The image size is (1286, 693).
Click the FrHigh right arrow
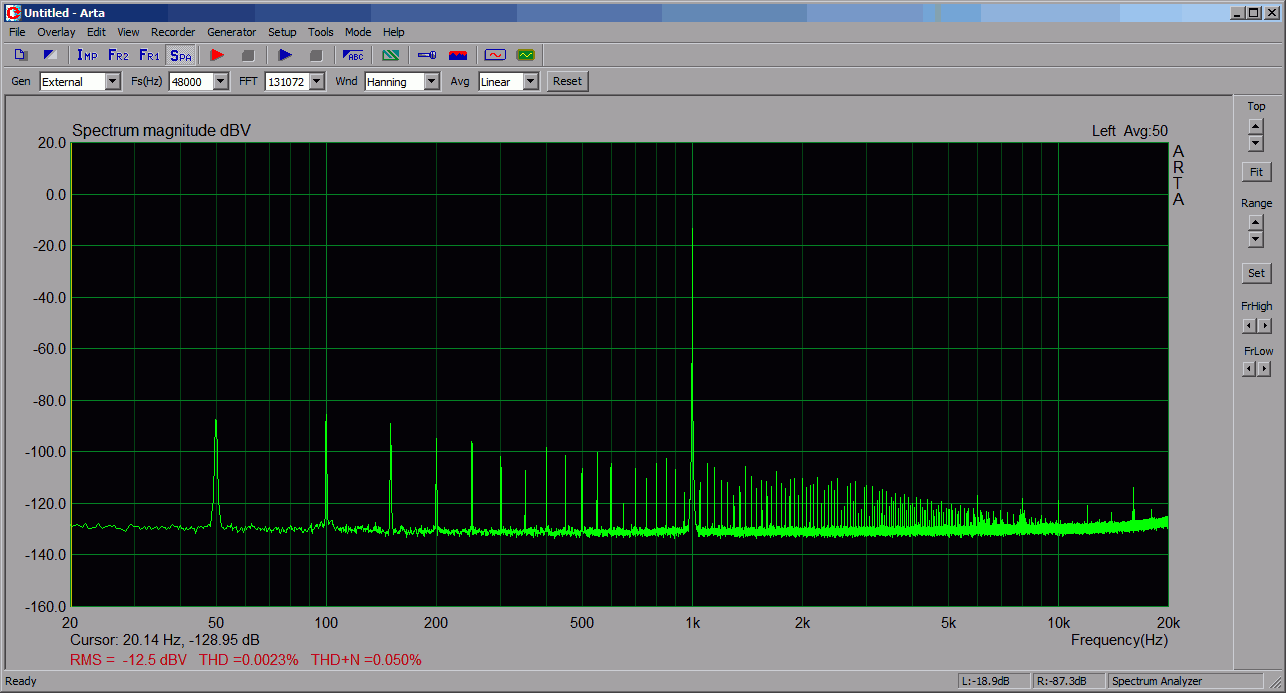click(1265, 326)
